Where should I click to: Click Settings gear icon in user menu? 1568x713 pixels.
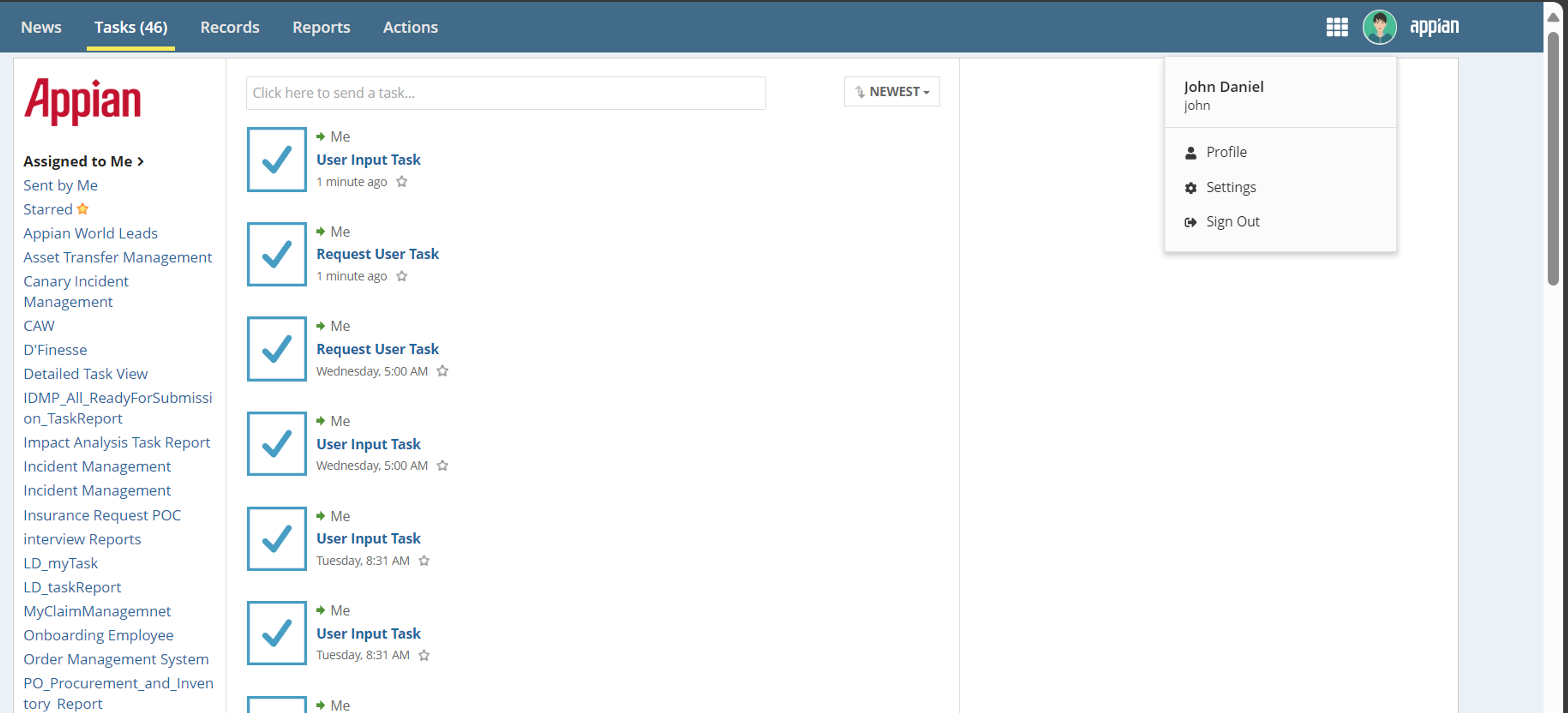click(1191, 188)
